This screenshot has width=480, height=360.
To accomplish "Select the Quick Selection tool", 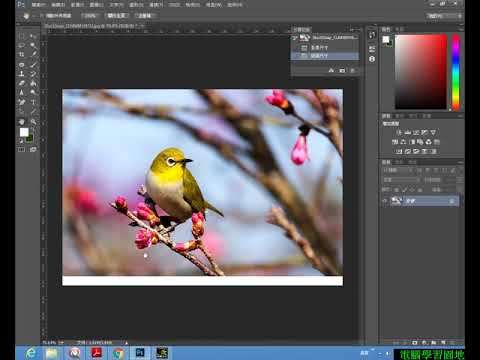I will pyautogui.click(x=33, y=45).
